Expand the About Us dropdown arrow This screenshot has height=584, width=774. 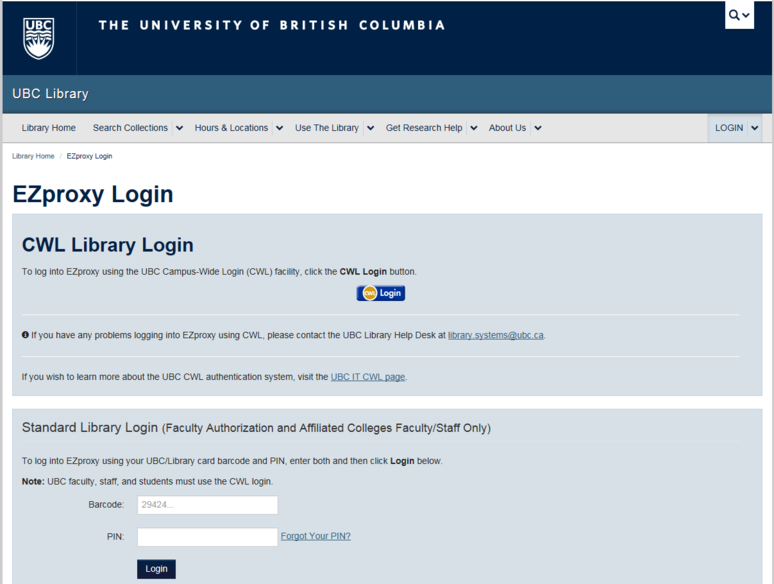(x=537, y=128)
